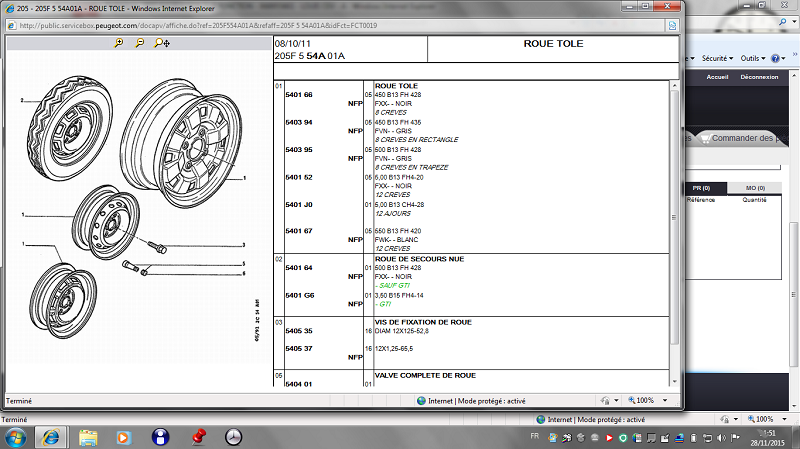Click the VIS DE FIXATION DE ROUE heading

423,322
